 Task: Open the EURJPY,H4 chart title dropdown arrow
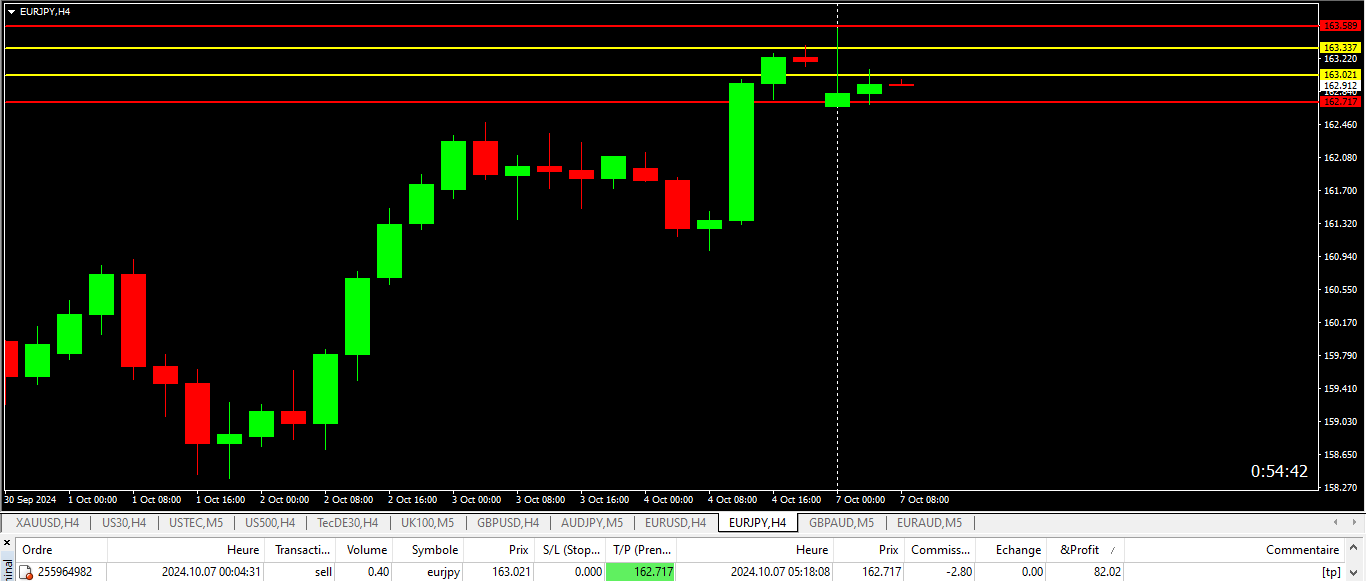click(x=11, y=11)
